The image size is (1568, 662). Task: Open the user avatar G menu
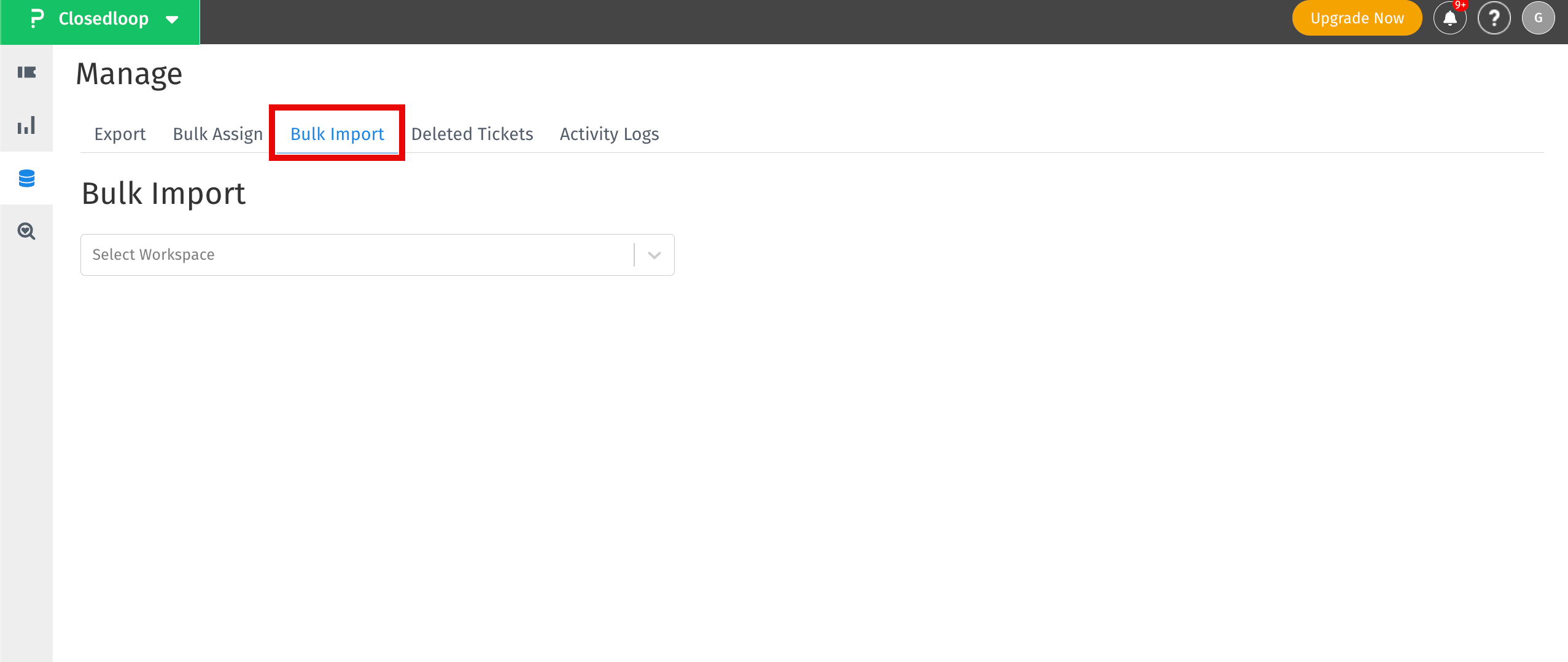(1538, 18)
